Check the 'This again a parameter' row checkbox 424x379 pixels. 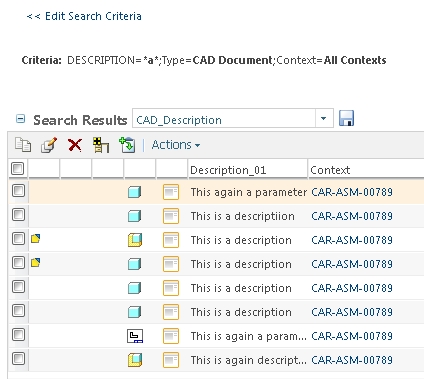point(18,191)
